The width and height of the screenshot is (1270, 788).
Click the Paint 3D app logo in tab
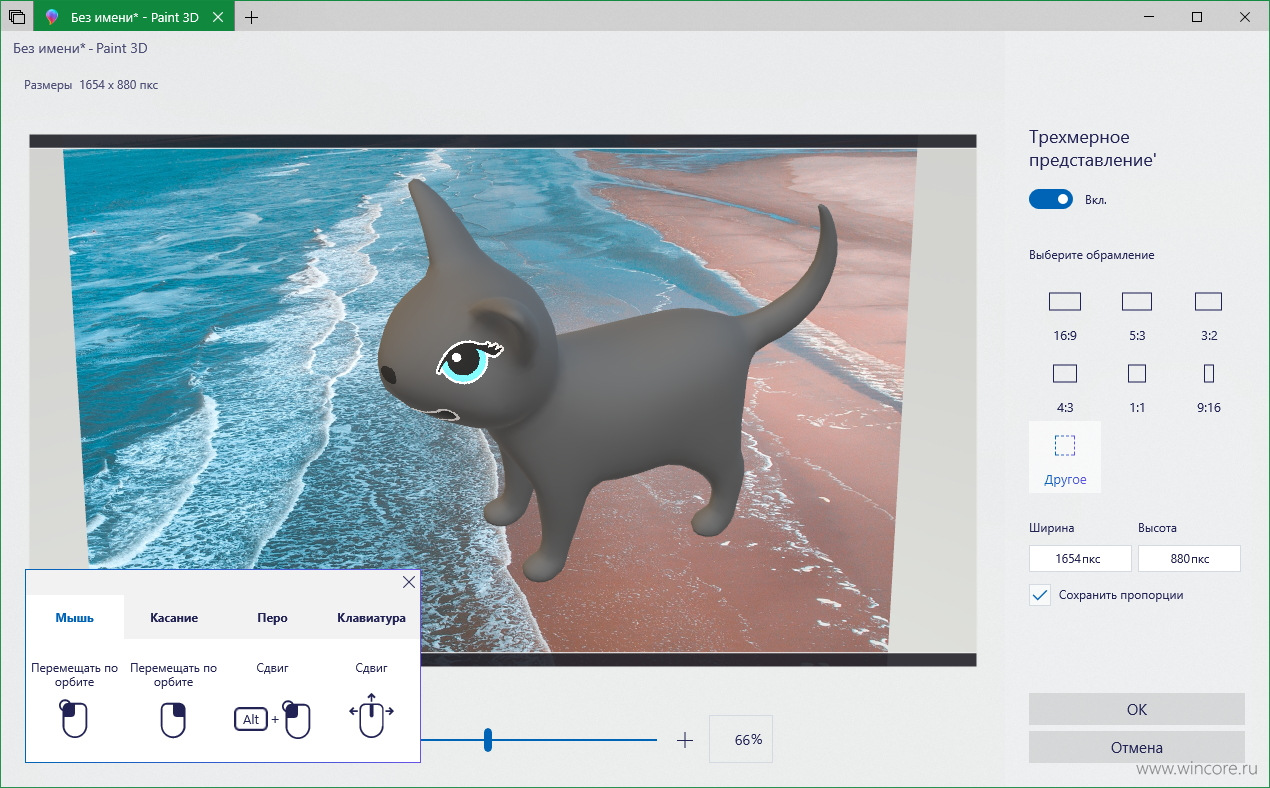click(x=52, y=17)
